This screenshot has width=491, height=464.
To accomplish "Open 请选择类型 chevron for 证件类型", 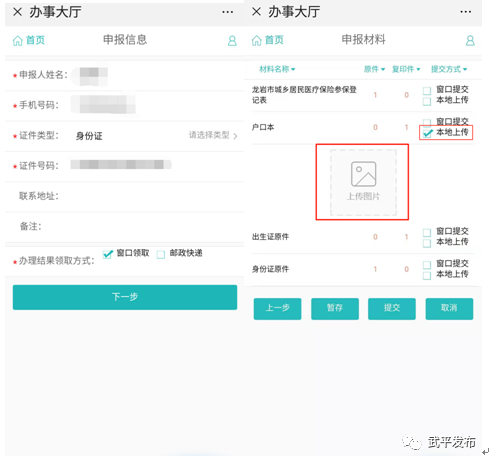I will 235,136.
